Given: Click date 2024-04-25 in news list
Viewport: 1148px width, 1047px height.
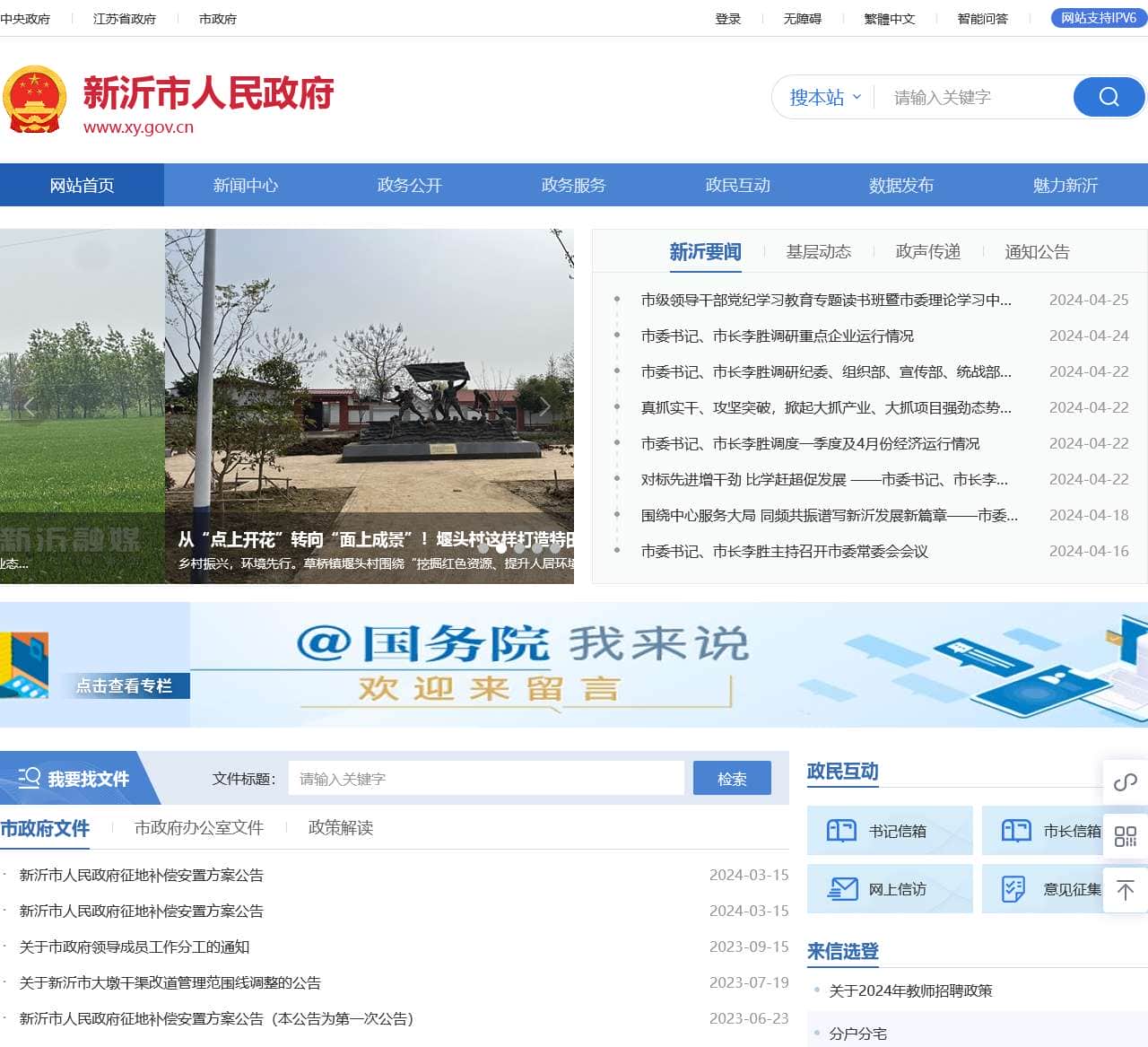Looking at the screenshot, I should coord(1089,300).
